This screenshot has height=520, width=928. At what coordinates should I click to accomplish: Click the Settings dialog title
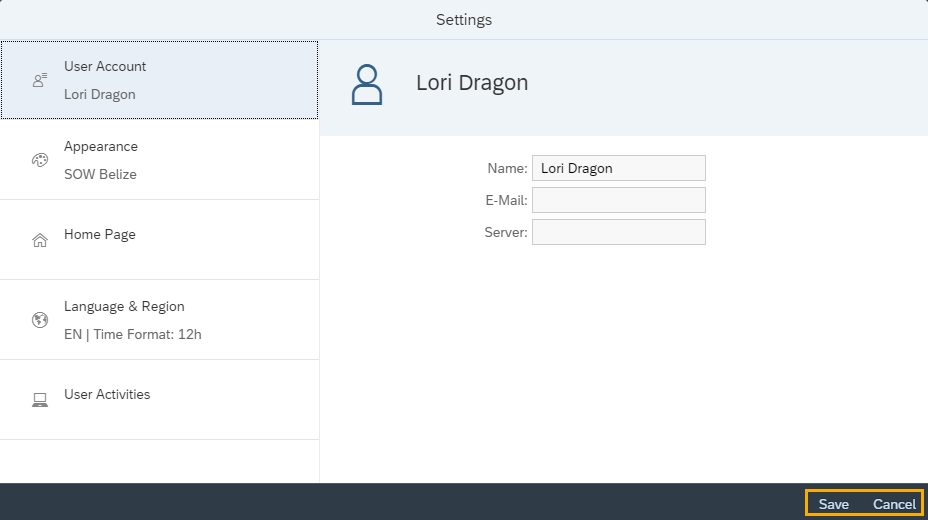pos(464,20)
